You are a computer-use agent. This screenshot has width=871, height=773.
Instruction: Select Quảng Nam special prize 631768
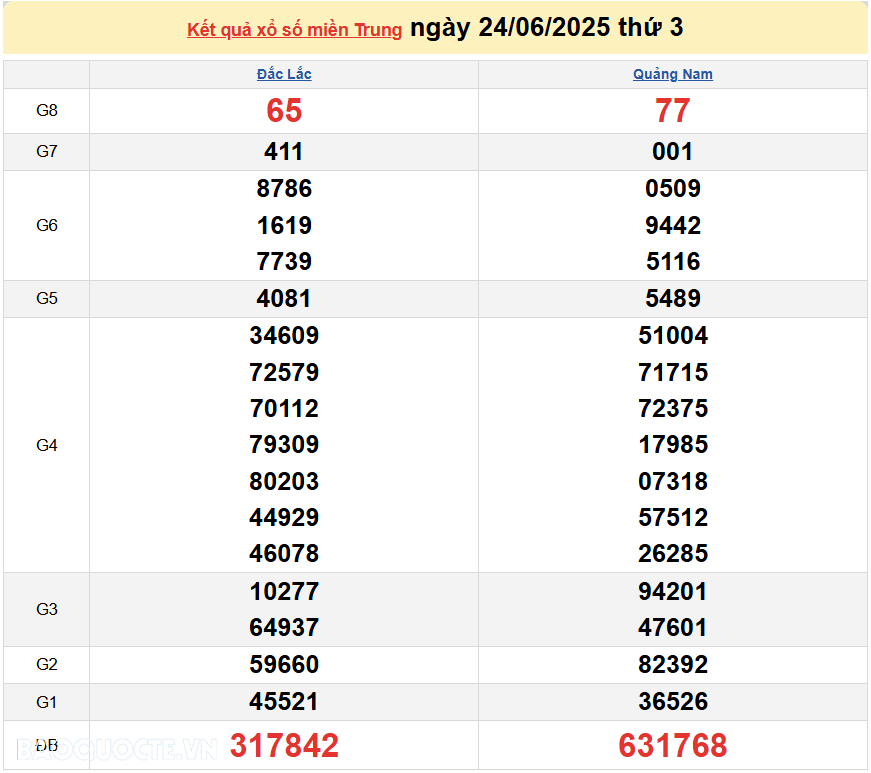pyautogui.click(x=673, y=745)
